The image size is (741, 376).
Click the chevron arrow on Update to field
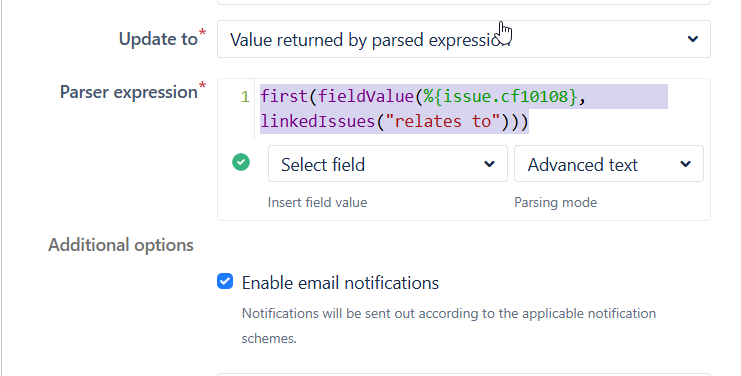pyautogui.click(x=692, y=39)
